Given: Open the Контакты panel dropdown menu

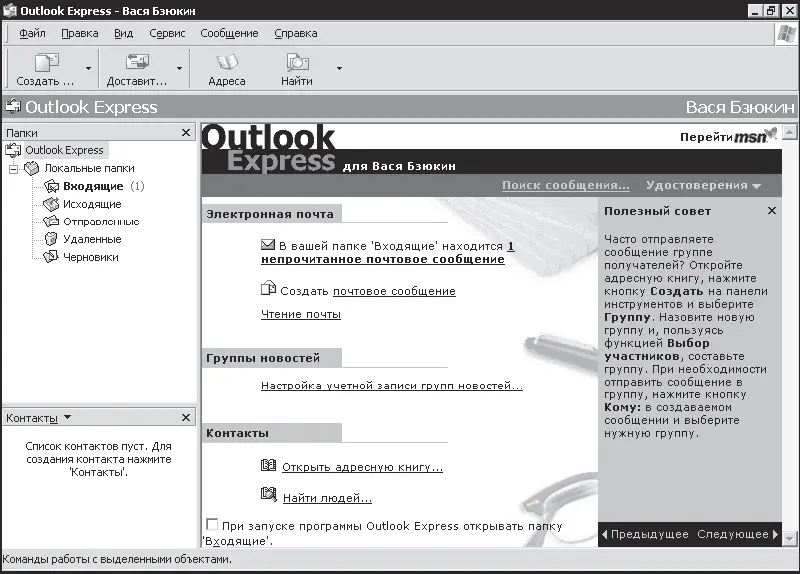Looking at the screenshot, I should pos(67,417).
